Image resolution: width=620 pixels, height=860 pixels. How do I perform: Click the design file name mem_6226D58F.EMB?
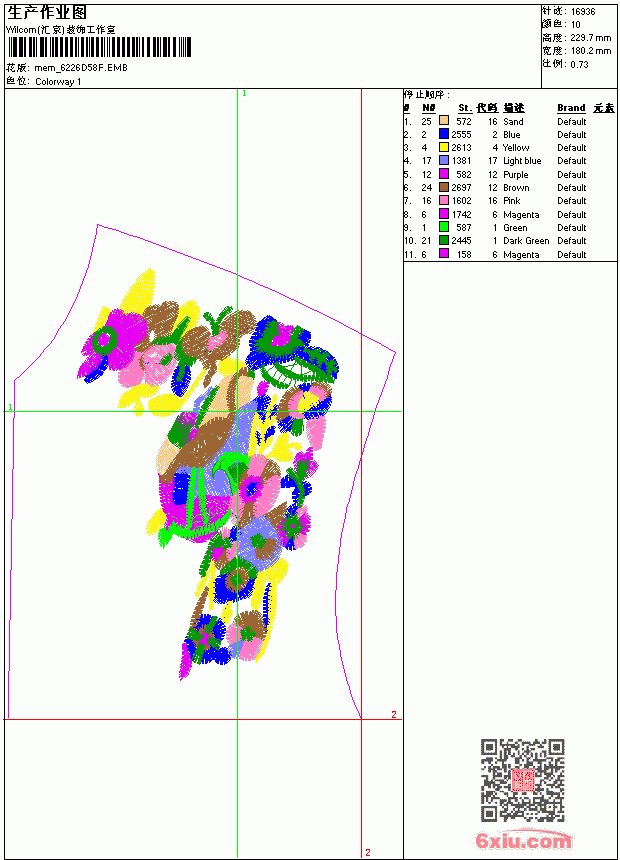click(81, 67)
